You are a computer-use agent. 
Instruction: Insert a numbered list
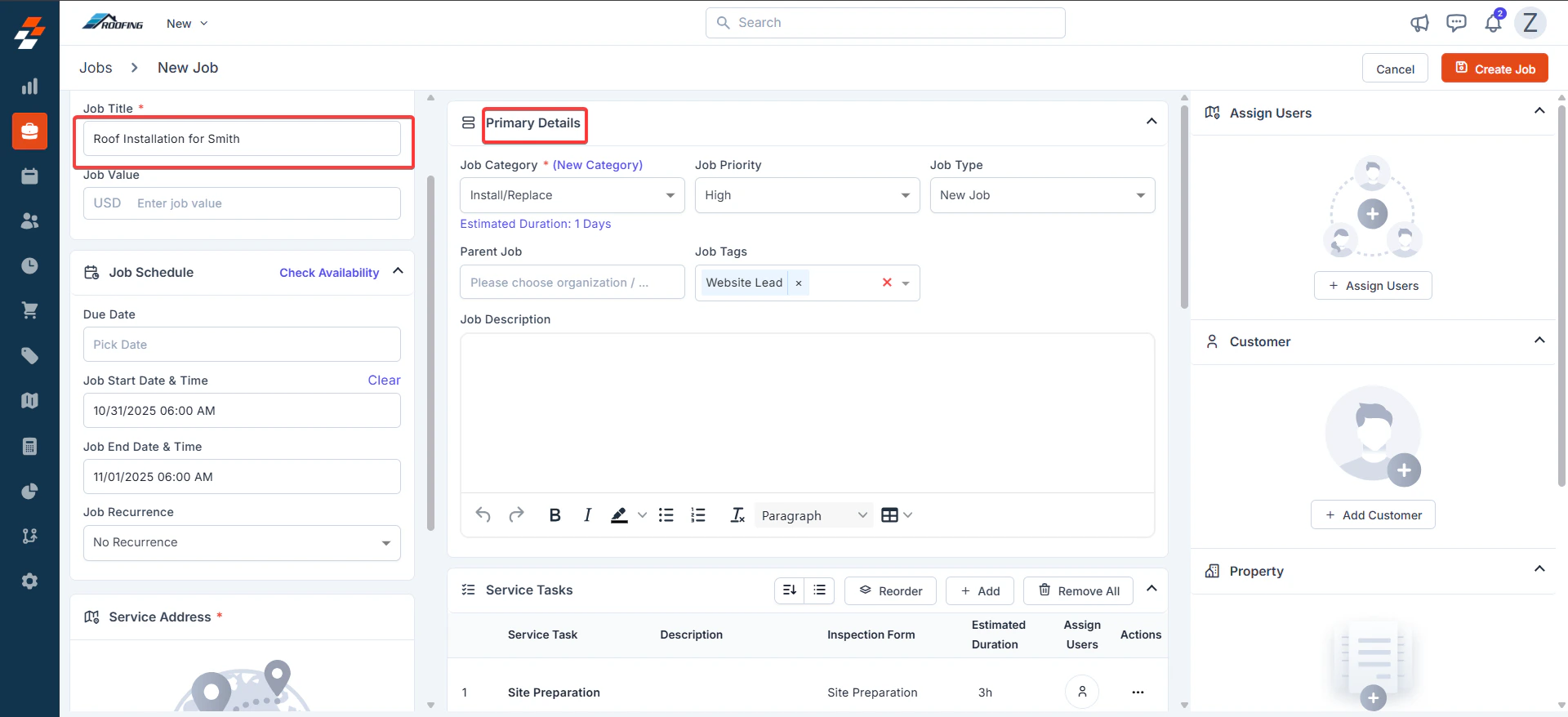[698, 515]
